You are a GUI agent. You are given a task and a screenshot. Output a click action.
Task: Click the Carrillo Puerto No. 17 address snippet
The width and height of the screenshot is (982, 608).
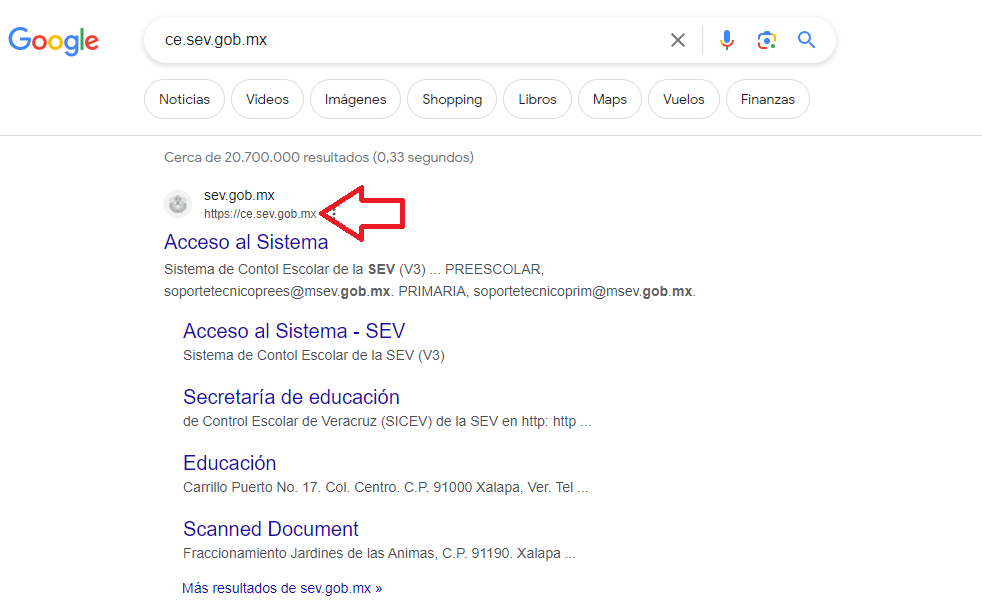[385, 487]
